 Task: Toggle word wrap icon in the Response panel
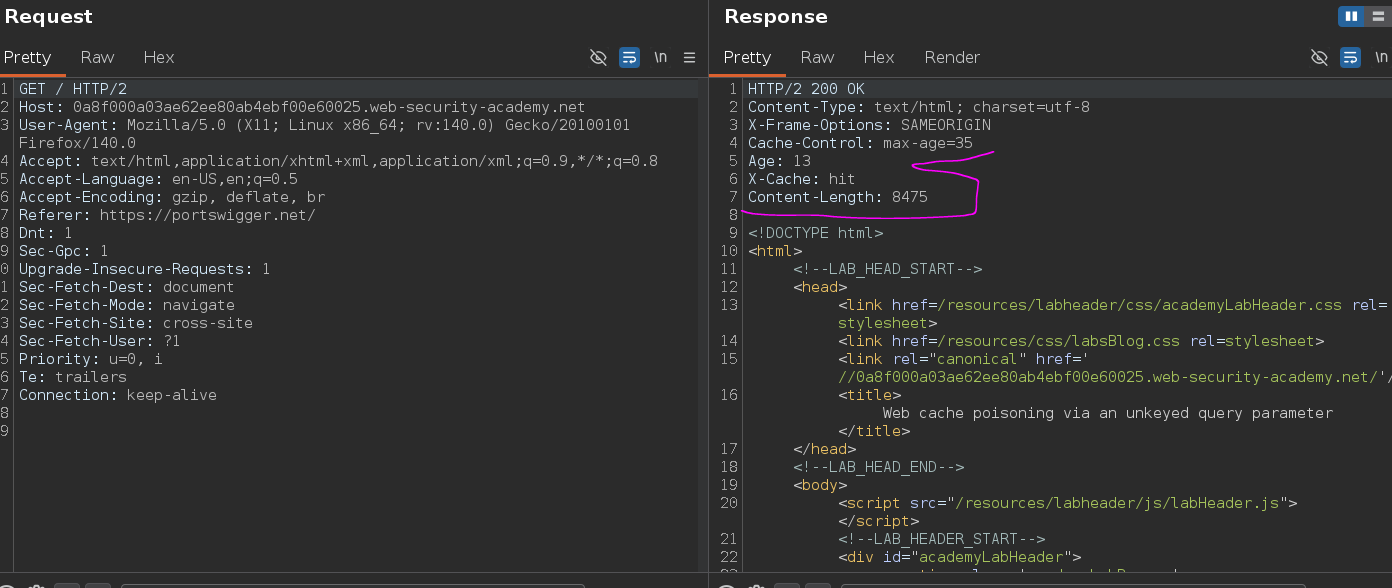(1350, 58)
